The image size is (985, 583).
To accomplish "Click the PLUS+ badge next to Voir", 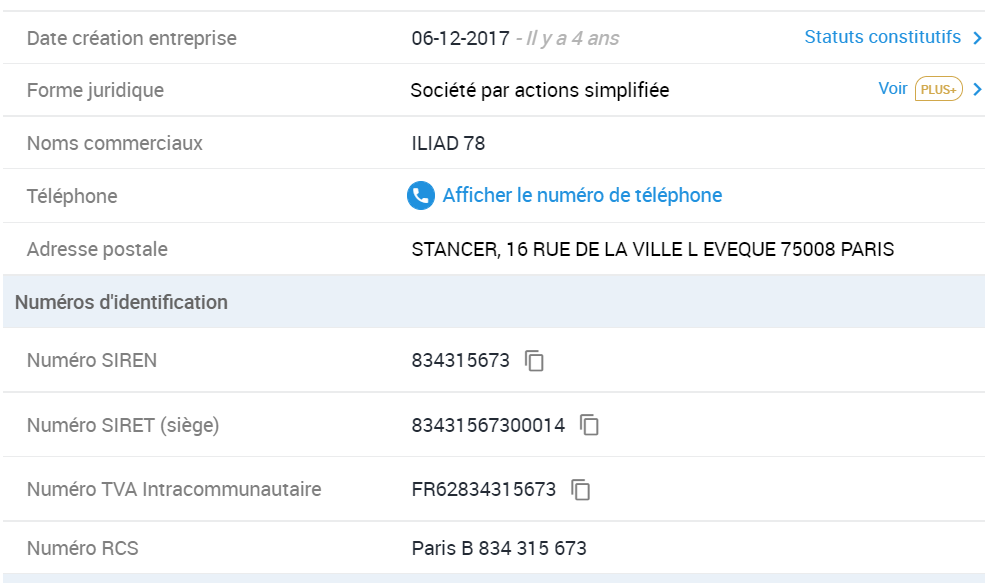I will tap(939, 89).
